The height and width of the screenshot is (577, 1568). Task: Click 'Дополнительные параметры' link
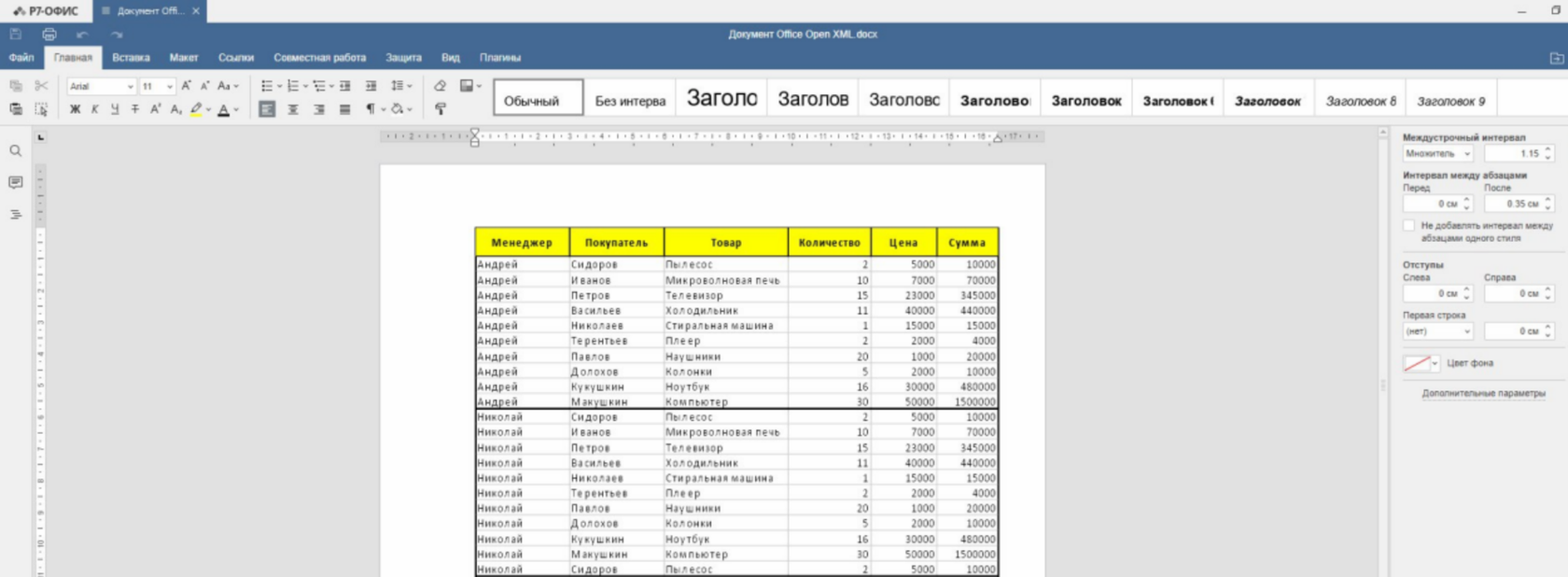click(x=1483, y=394)
